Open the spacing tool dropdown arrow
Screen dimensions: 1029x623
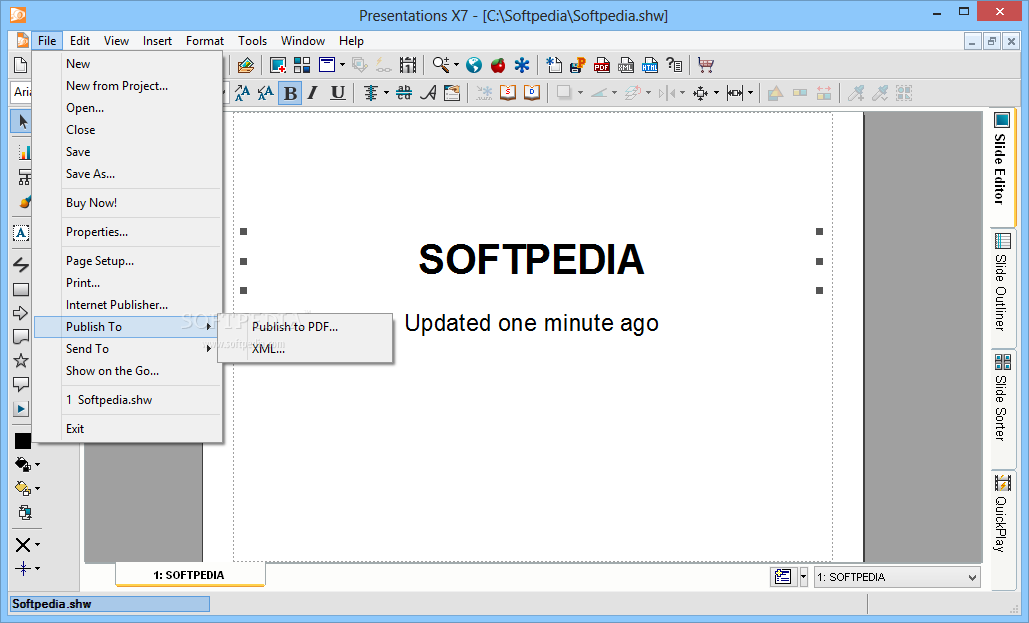click(750, 93)
